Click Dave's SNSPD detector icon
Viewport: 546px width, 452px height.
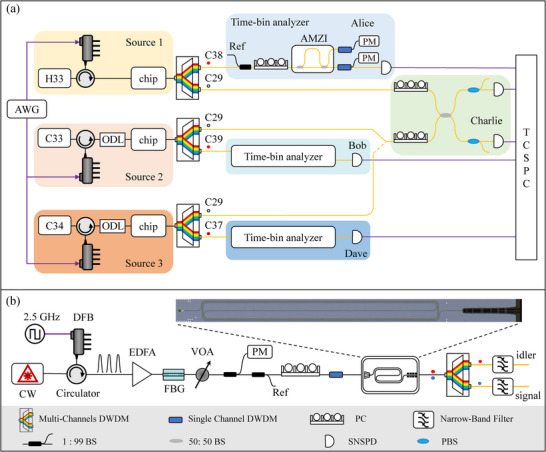pyautogui.click(x=357, y=237)
